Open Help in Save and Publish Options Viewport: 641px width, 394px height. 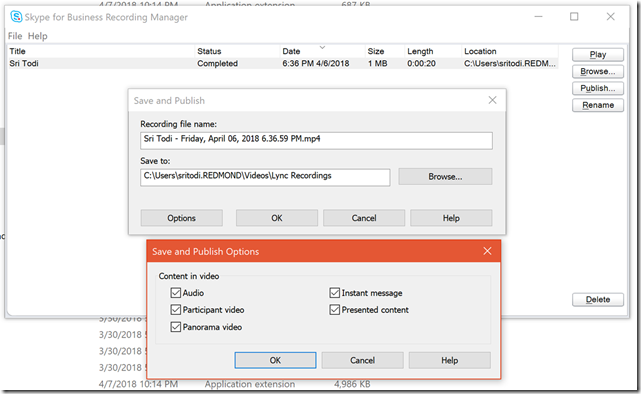click(449, 360)
